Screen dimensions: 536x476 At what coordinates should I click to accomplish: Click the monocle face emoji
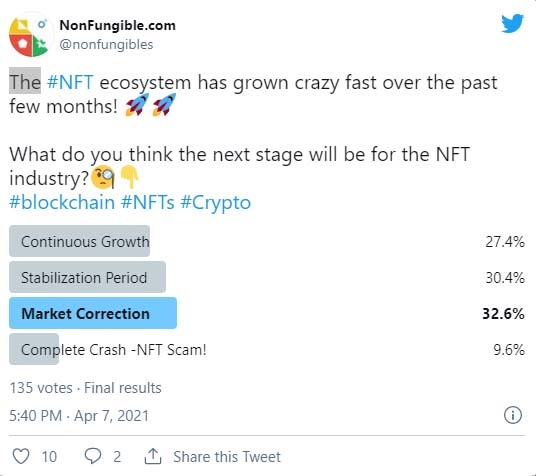[103, 177]
